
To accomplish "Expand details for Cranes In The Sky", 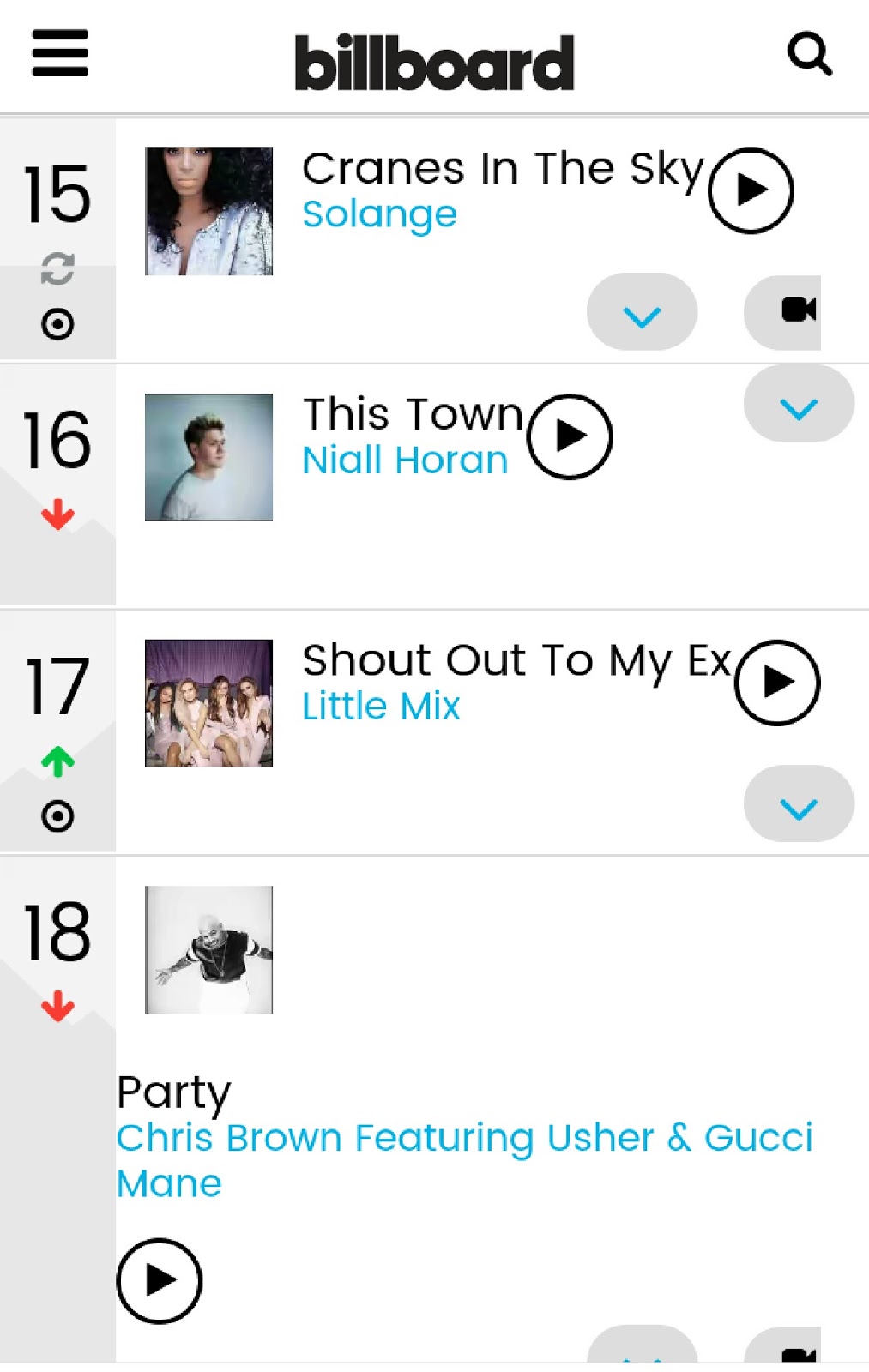I will [642, 312].
